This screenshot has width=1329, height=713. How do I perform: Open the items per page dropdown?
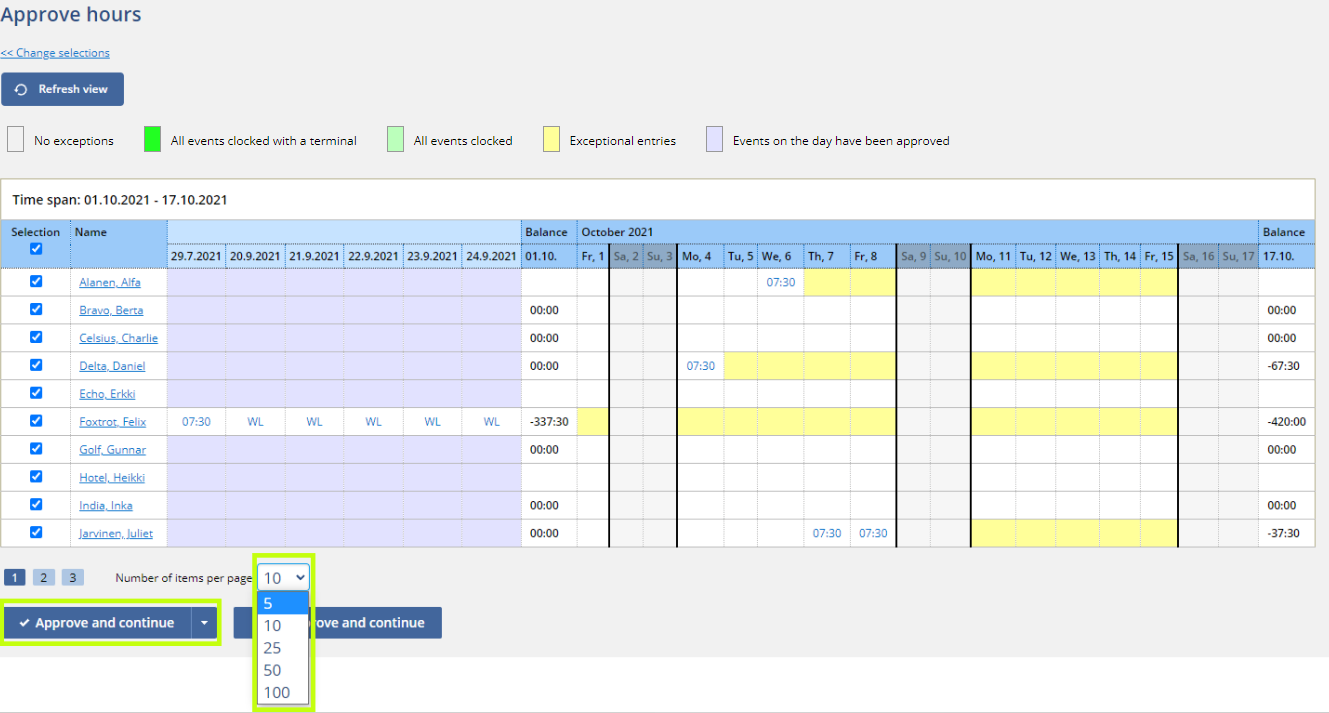point(282,576)
